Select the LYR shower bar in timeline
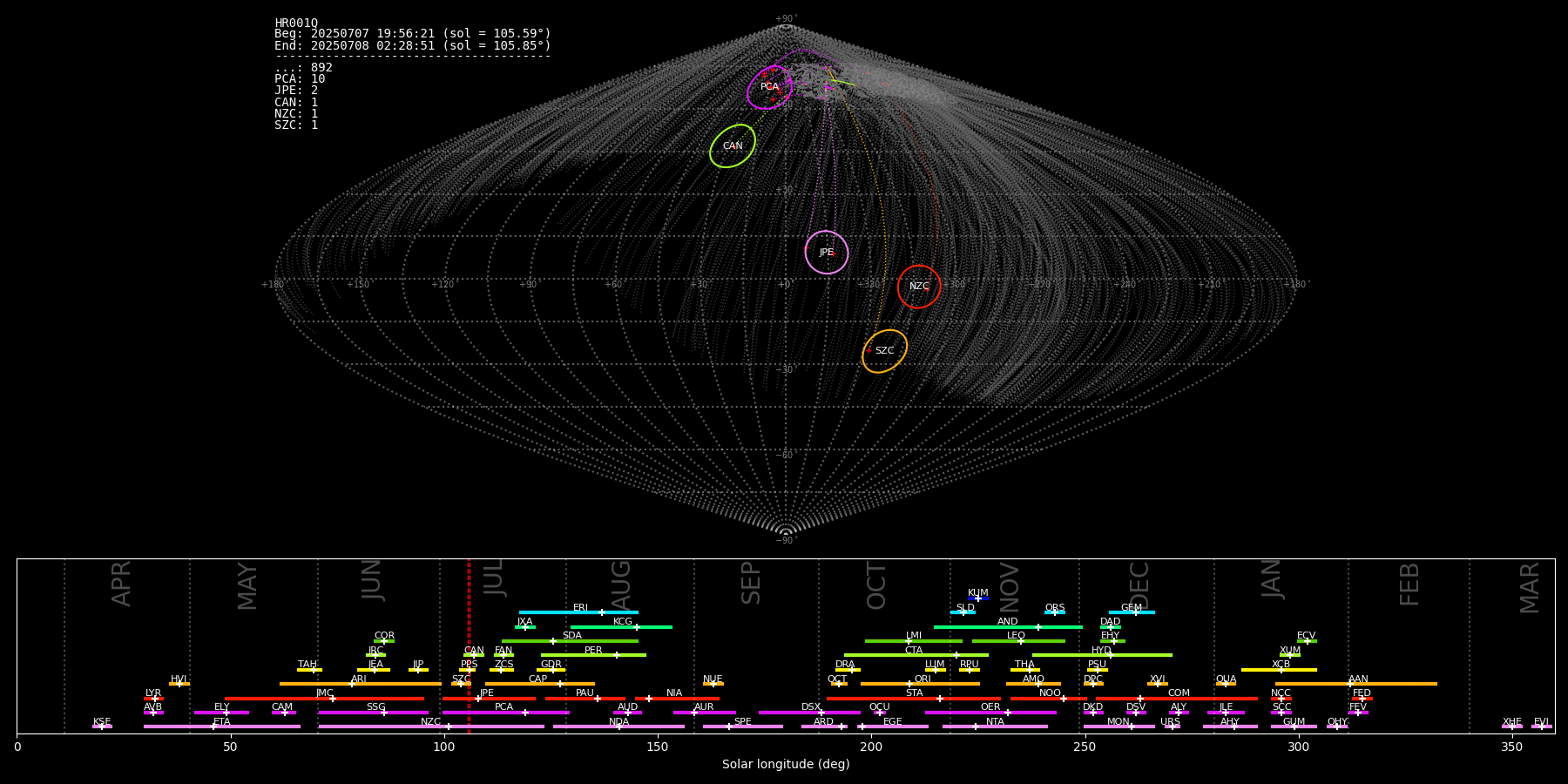This screenshot has width=1568, height=784. tap(153, 698)
